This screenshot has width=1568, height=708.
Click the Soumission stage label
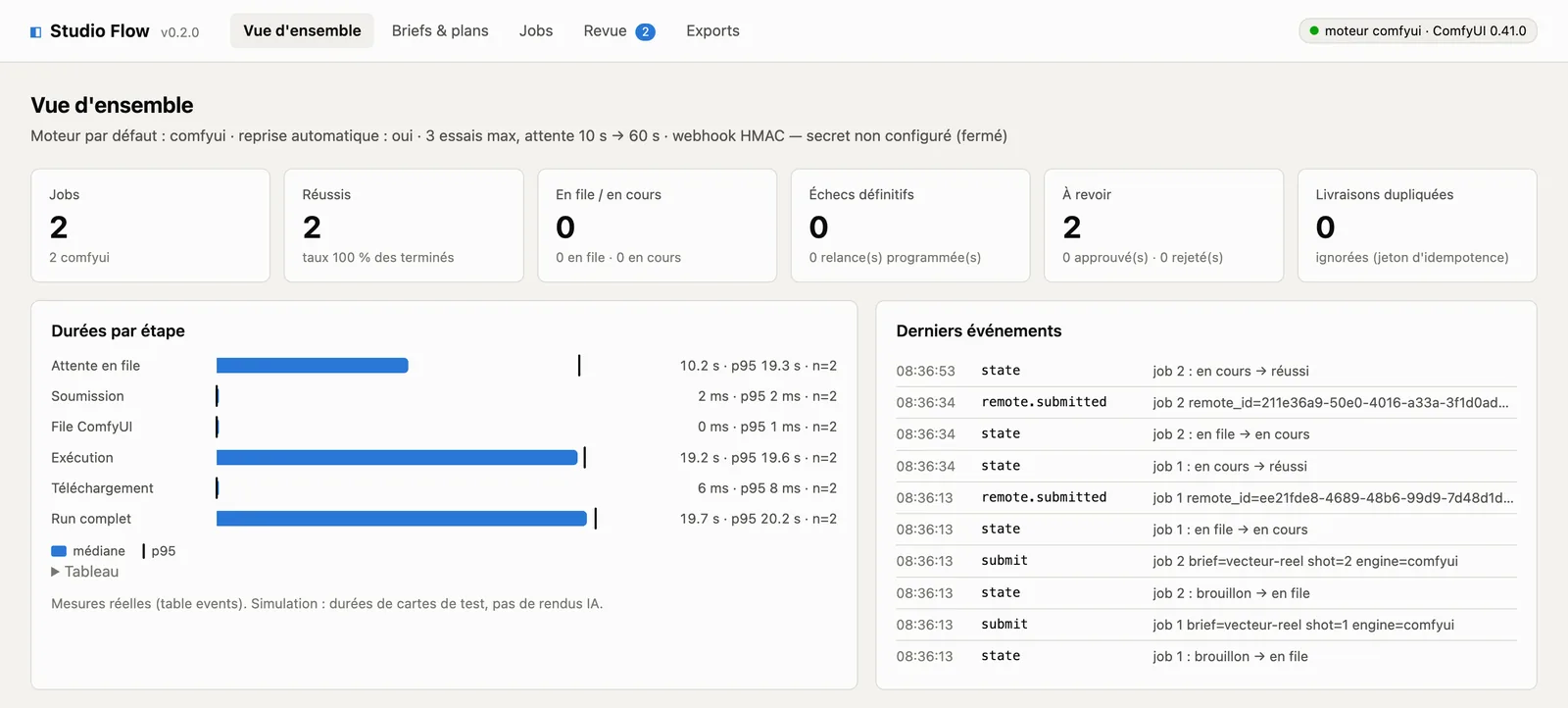[x=88, y=396]
